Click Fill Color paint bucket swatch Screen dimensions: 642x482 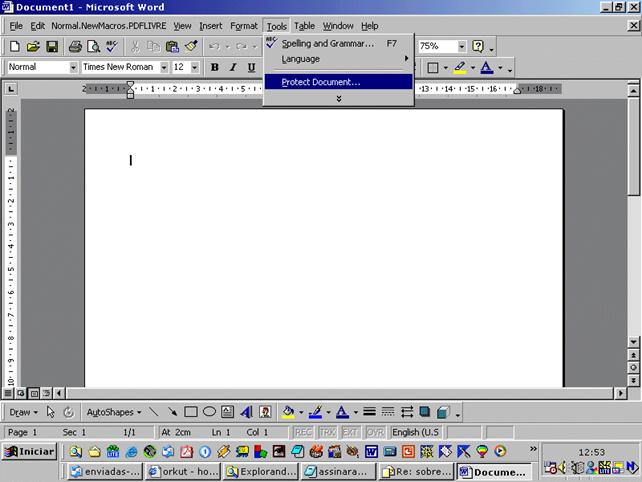(288, 412)
